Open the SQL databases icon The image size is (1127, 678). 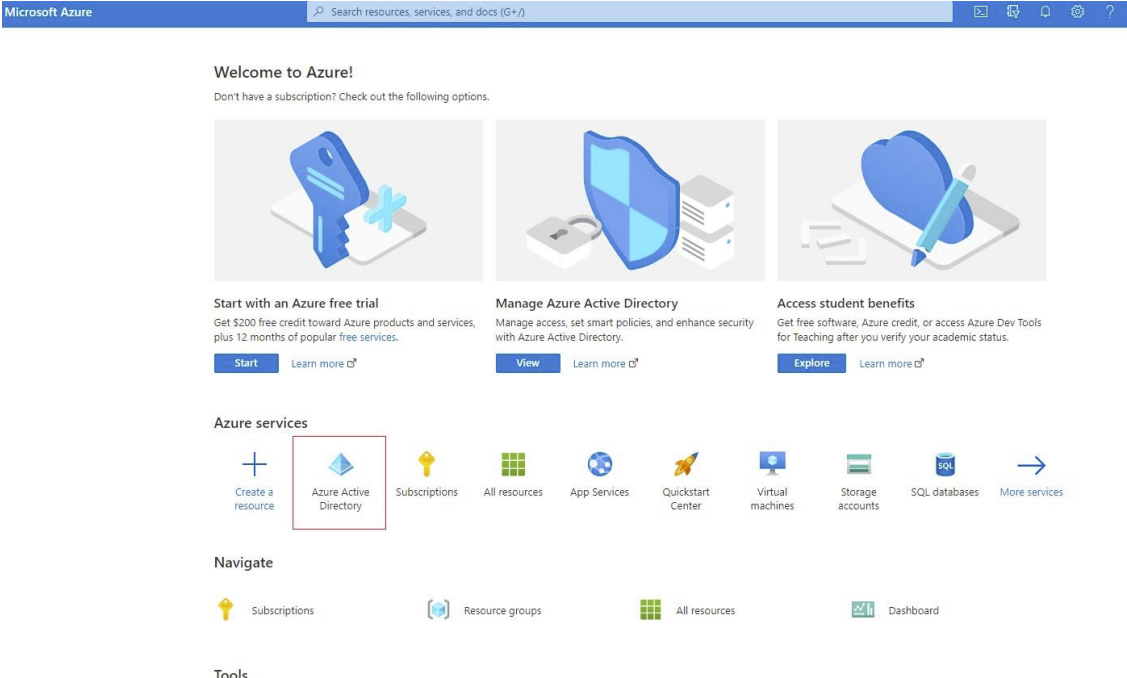pyautogui.click(x=945, y=464)
